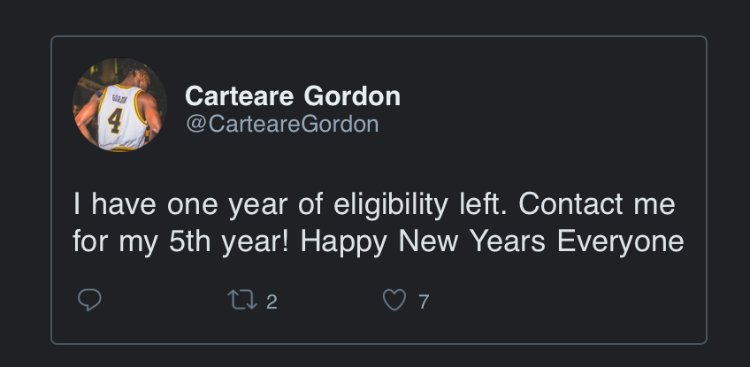Screen dimensions: 750x367
Task: Click the words "Contact me" in the tweet
Action: click(x=596, y=204)
